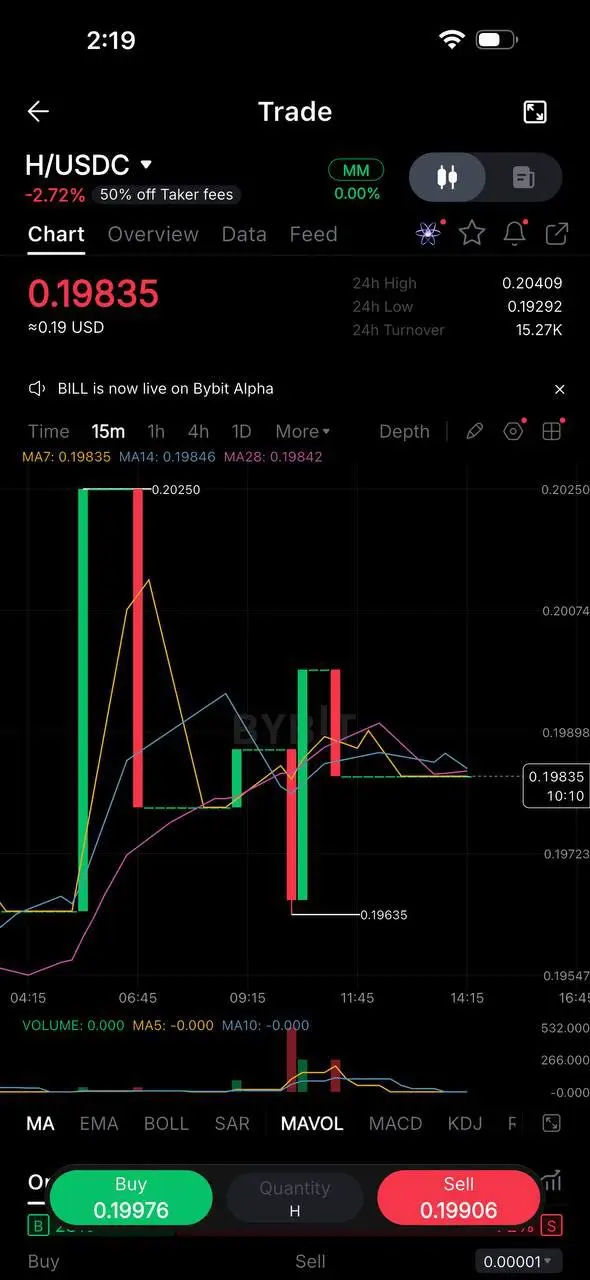
Task: Select the EMA indicator
Action: (x=99, y=1124)
